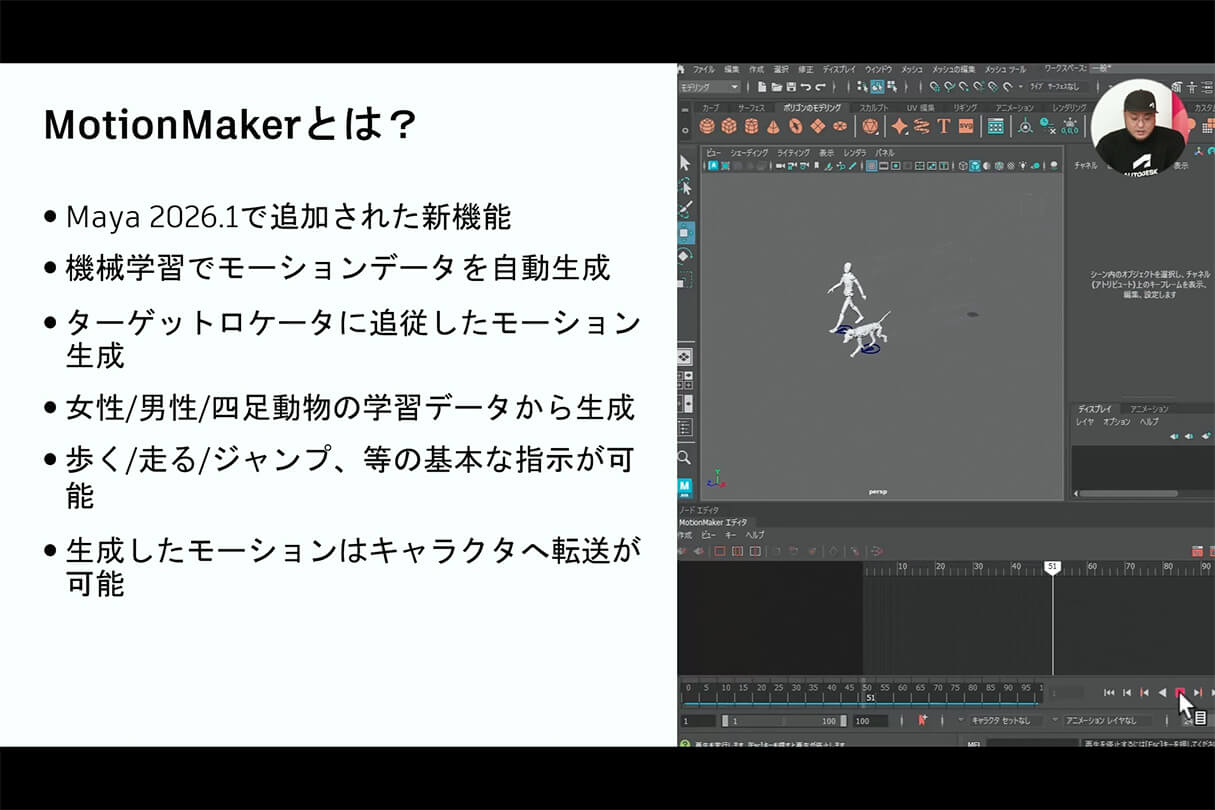Switch to the UV 編集 shelf tab
Screen dimensions: 1215x810
coord(920,107)
